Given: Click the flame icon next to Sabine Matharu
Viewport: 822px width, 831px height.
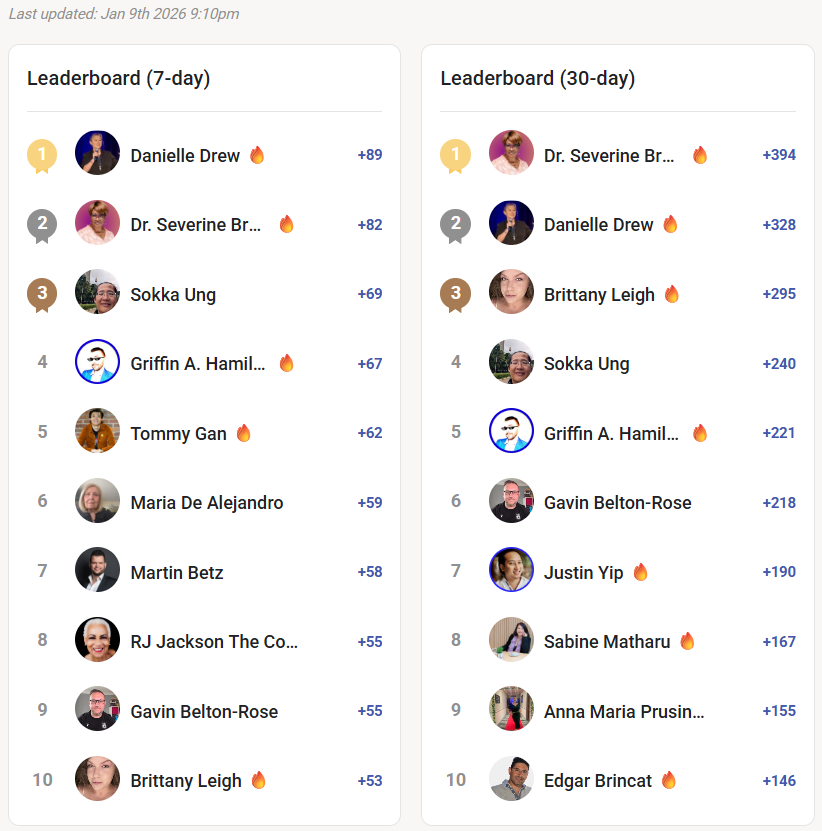Looking at the screenshot, I should click(687, 641).
